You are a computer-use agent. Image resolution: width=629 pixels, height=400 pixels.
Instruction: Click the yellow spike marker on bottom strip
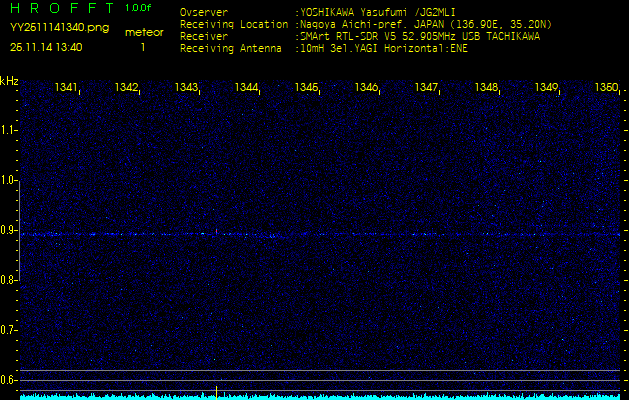coord(216,391)
